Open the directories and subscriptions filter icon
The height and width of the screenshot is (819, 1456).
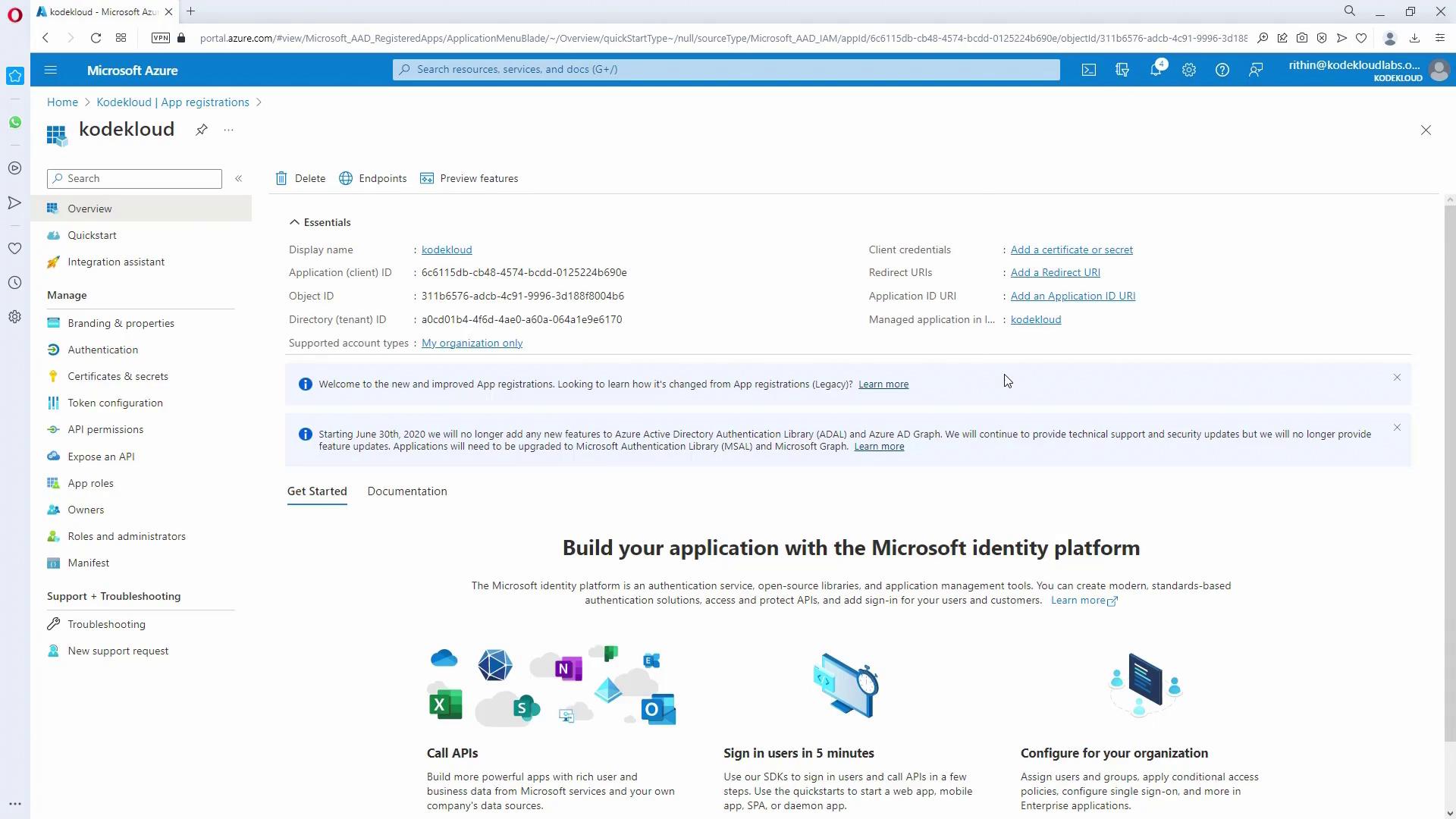click(1122, 70)
